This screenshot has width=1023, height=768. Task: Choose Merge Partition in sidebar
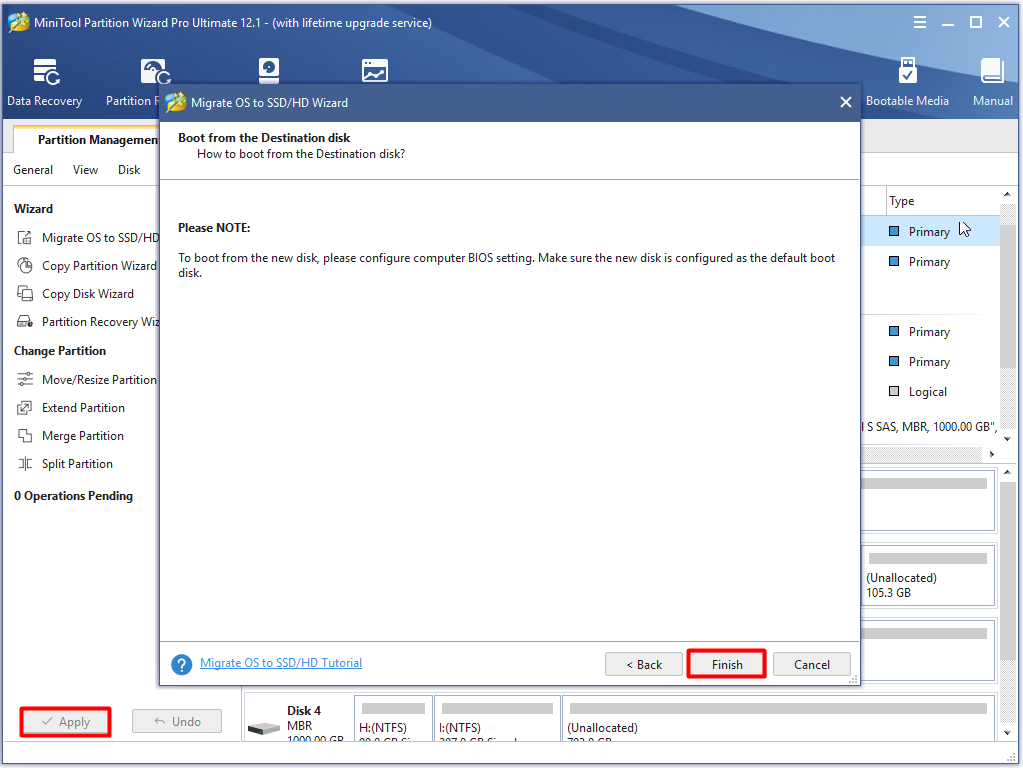pos(70,436)
